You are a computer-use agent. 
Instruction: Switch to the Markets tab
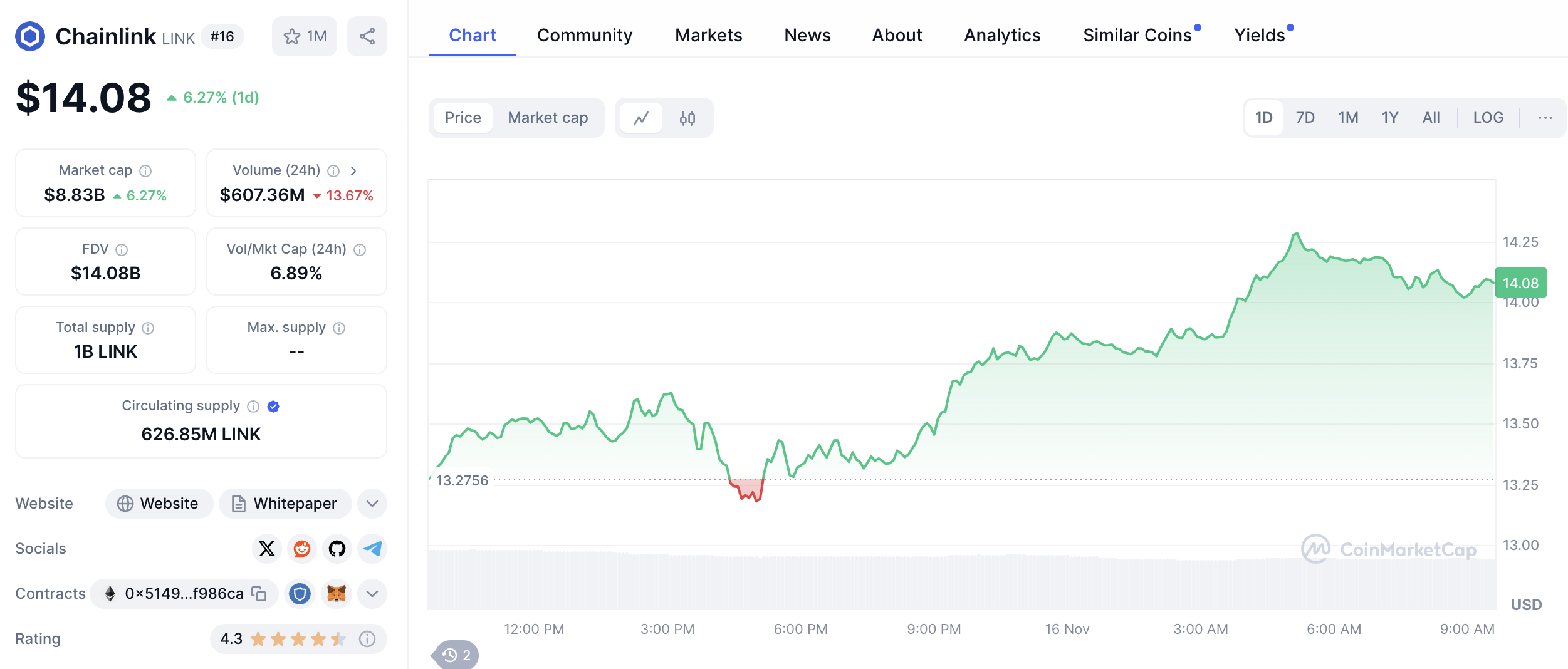708,35
